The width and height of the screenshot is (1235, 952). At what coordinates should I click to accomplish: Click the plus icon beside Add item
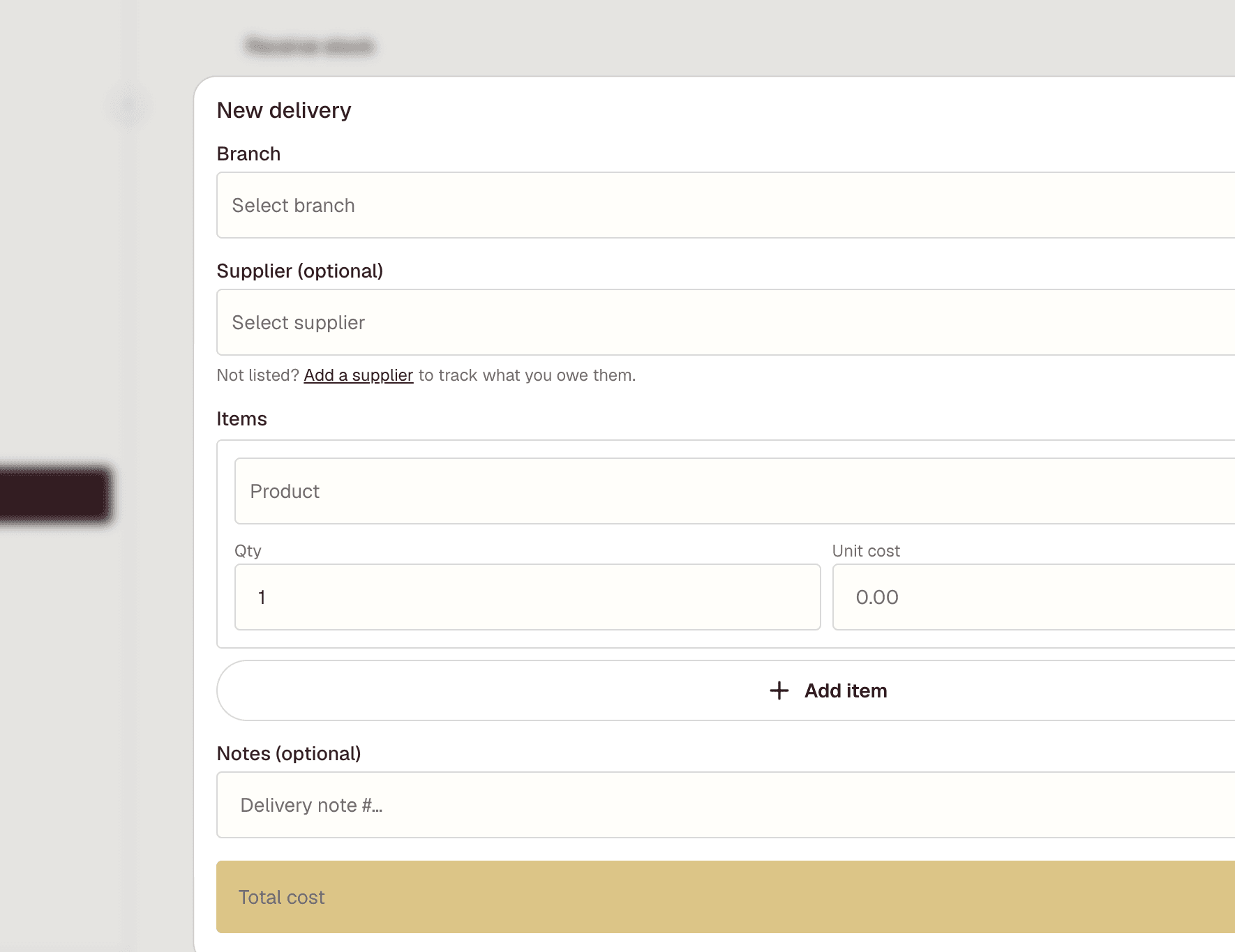point(779,690)
